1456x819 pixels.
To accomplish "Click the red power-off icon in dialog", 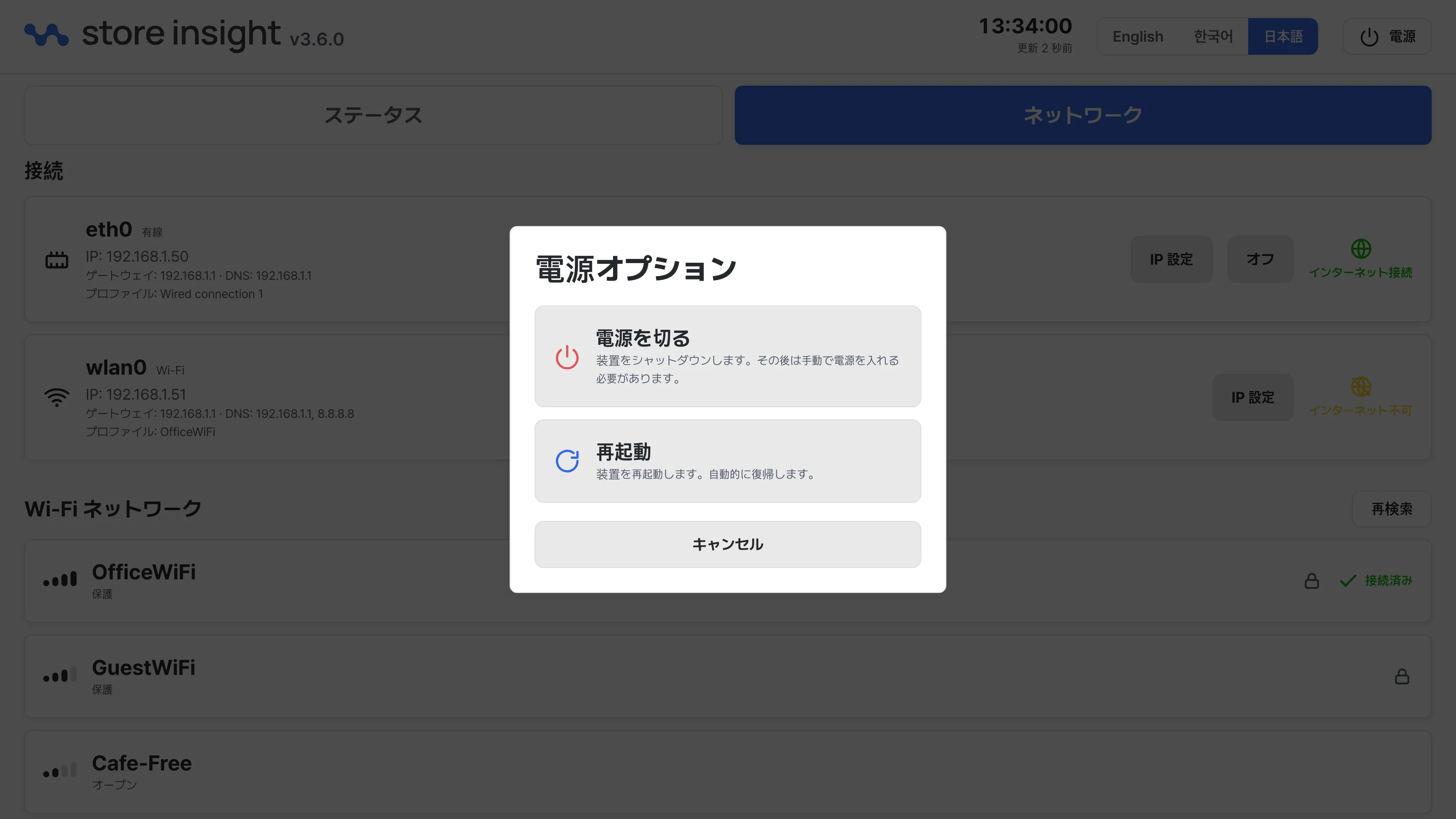I will pos(567,357).
